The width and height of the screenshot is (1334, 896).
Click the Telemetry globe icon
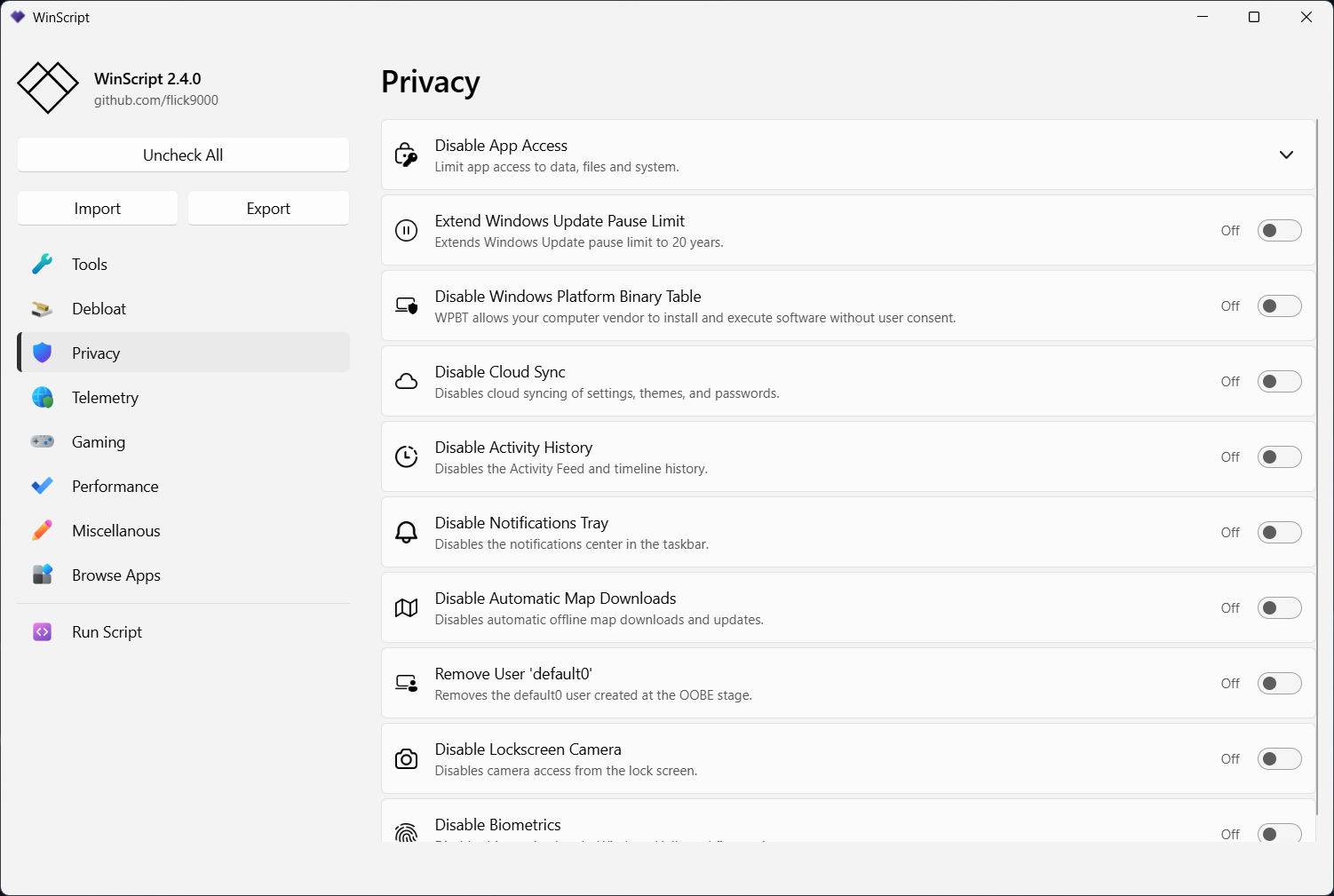[42, 398]
